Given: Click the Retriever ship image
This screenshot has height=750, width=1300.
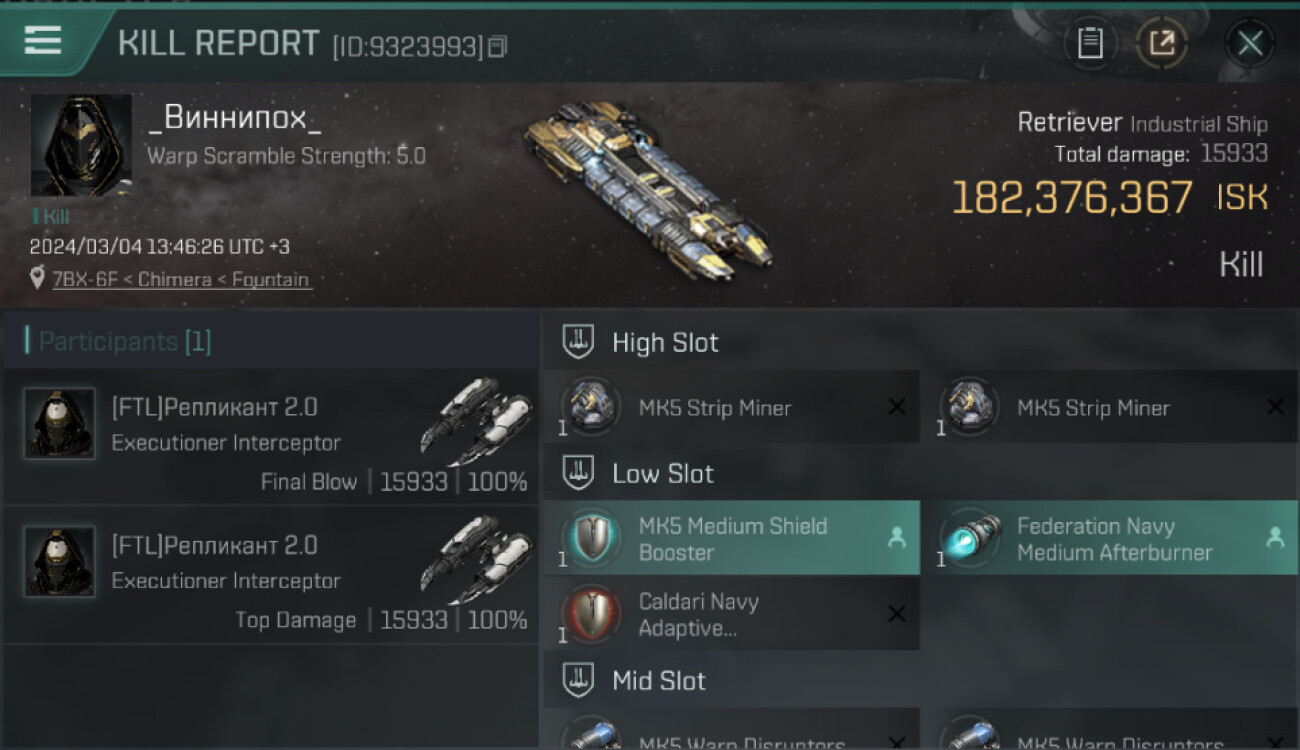Looking at the screenshot, I should [649, 189].
